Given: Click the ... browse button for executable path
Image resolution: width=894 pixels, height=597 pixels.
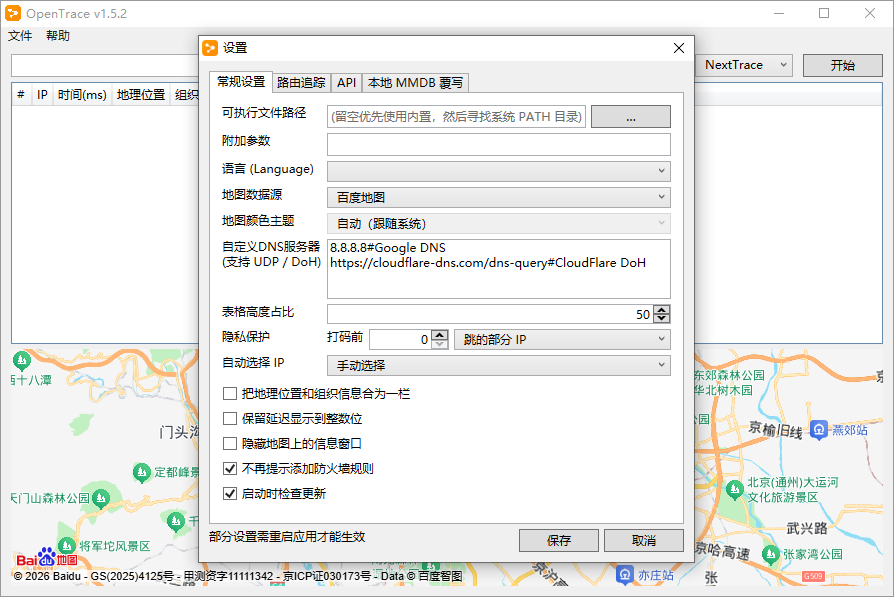Looking at the screenshot, I should click(x=631, y=117).
